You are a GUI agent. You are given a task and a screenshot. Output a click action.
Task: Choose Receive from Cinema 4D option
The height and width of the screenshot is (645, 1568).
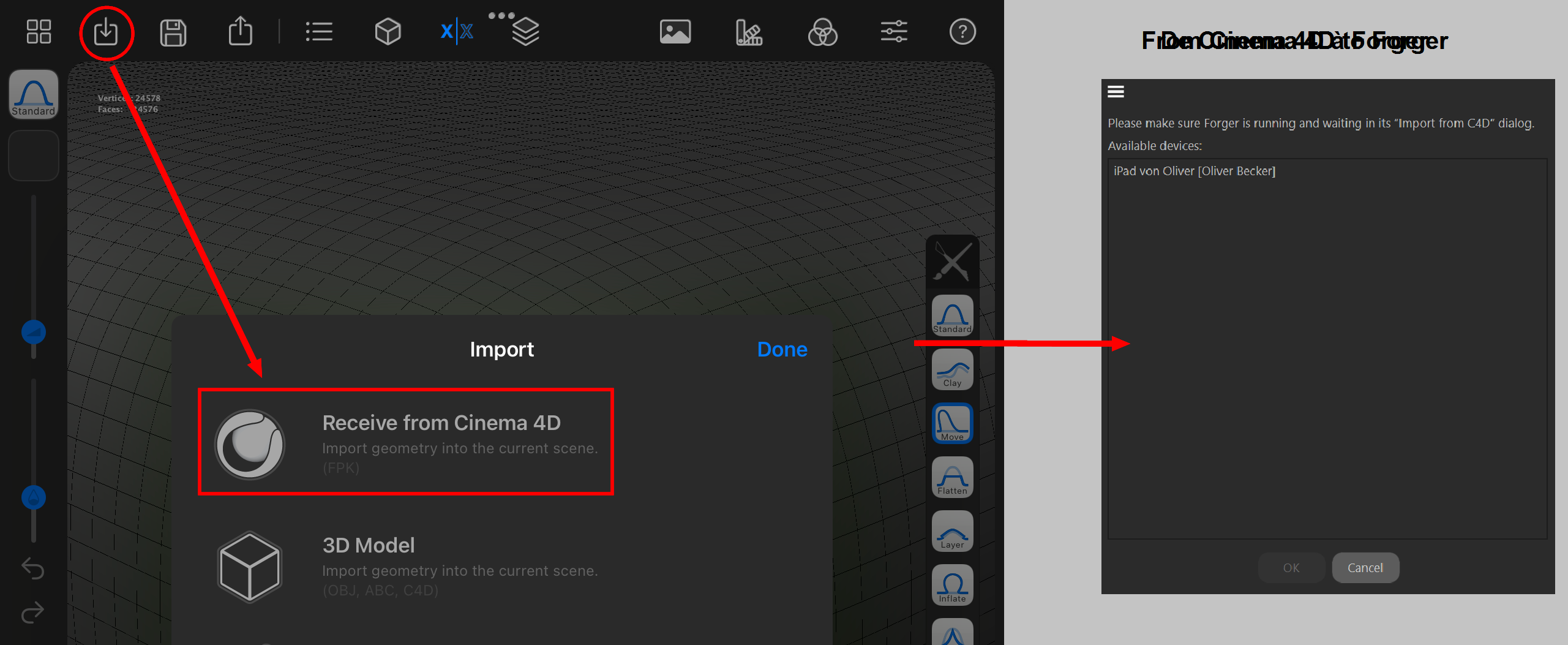click(406, 441)
